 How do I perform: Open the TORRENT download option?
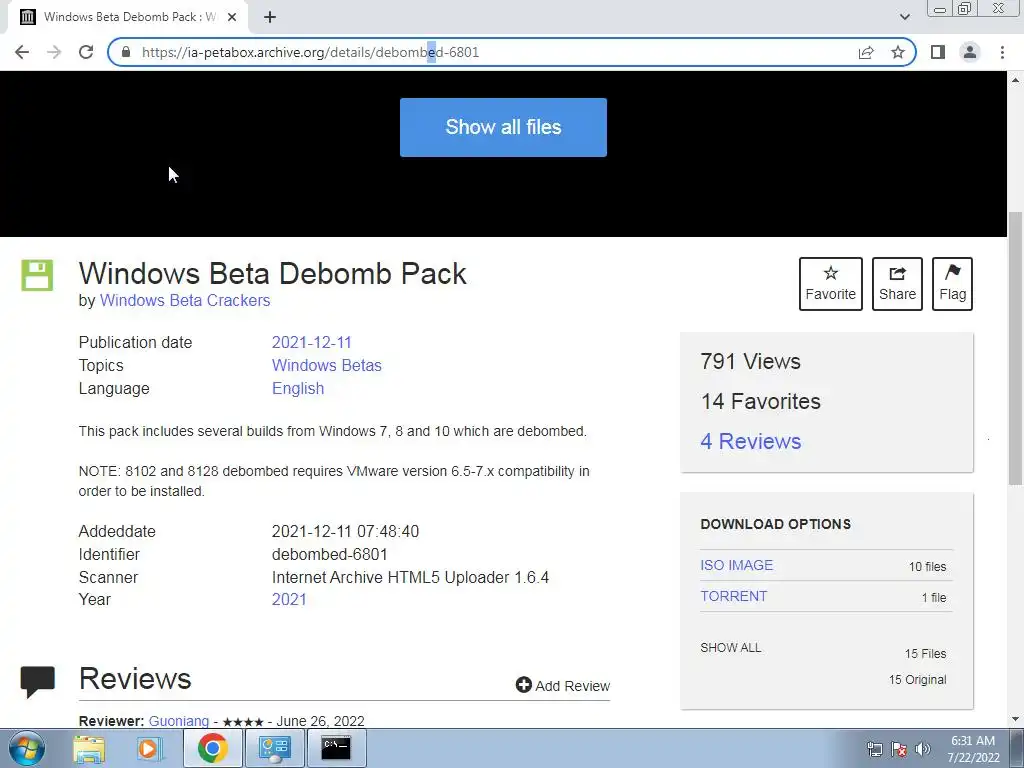[x=733, y=596]
